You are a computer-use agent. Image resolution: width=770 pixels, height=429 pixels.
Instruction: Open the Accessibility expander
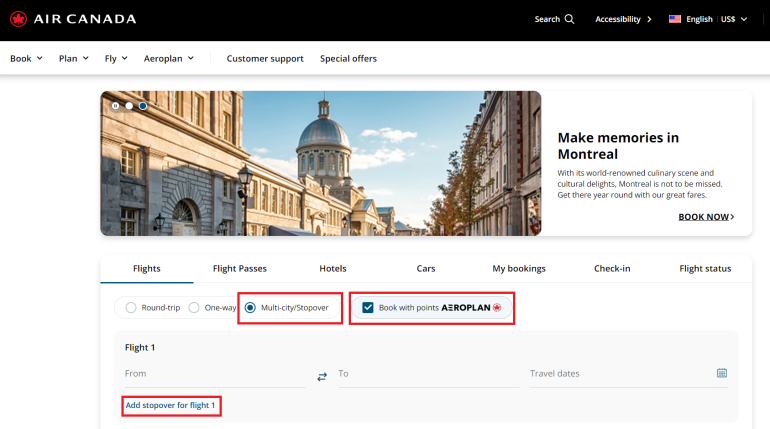click(x=623, y=19)
